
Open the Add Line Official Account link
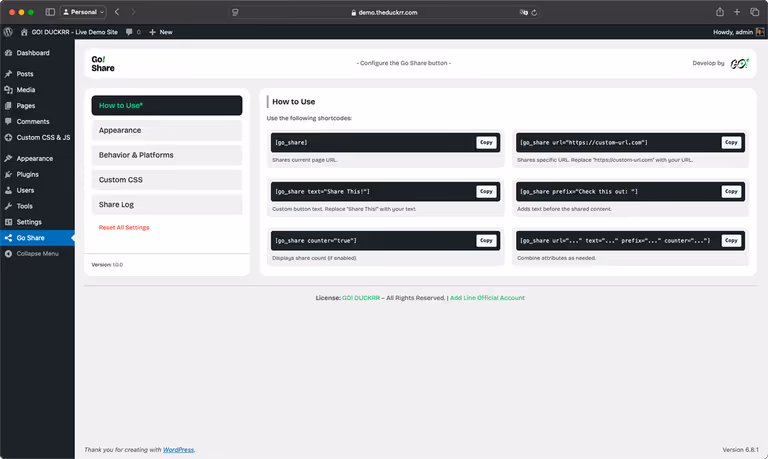(487, 298)
